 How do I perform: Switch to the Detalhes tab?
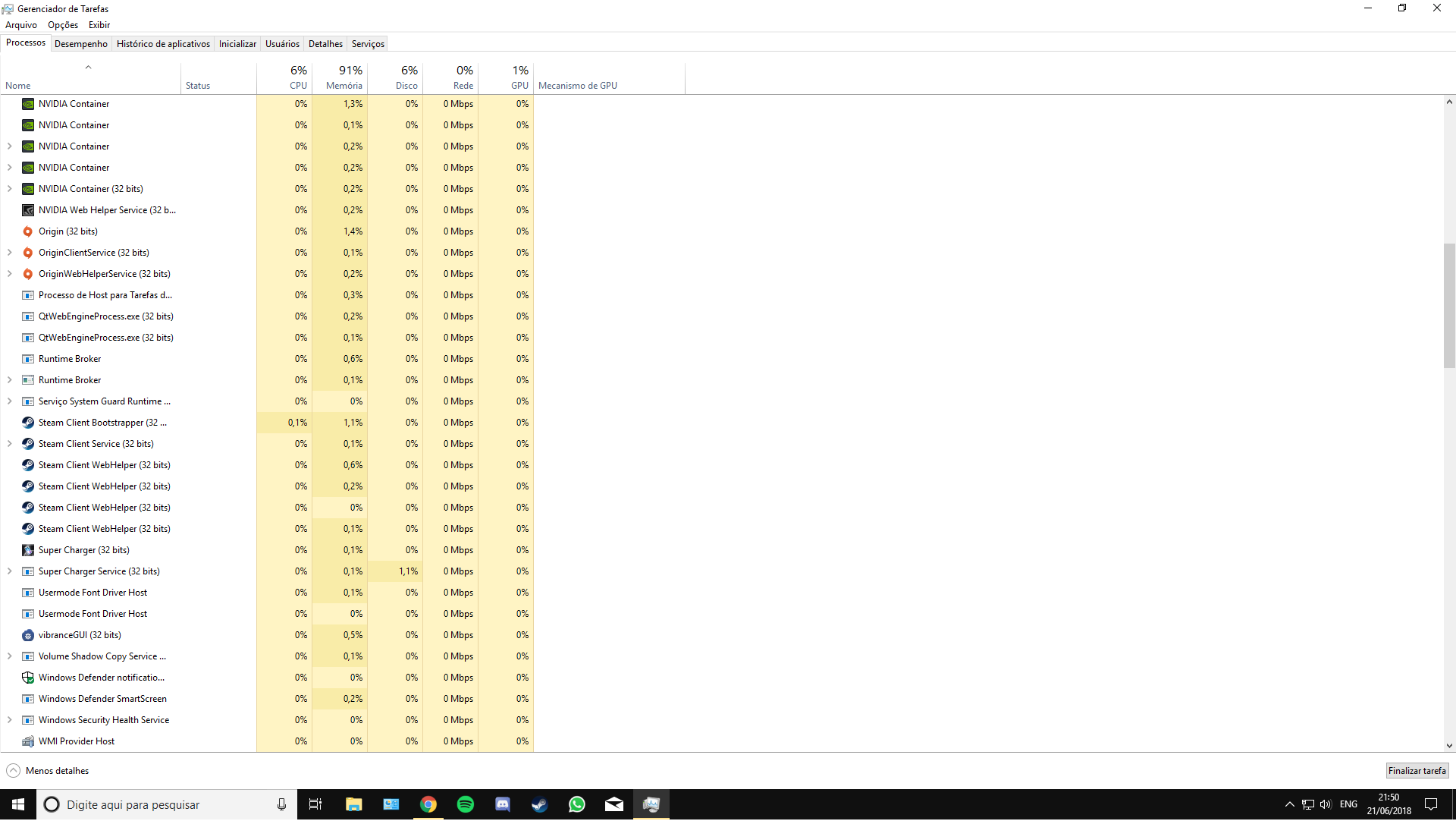coord(325,44)
